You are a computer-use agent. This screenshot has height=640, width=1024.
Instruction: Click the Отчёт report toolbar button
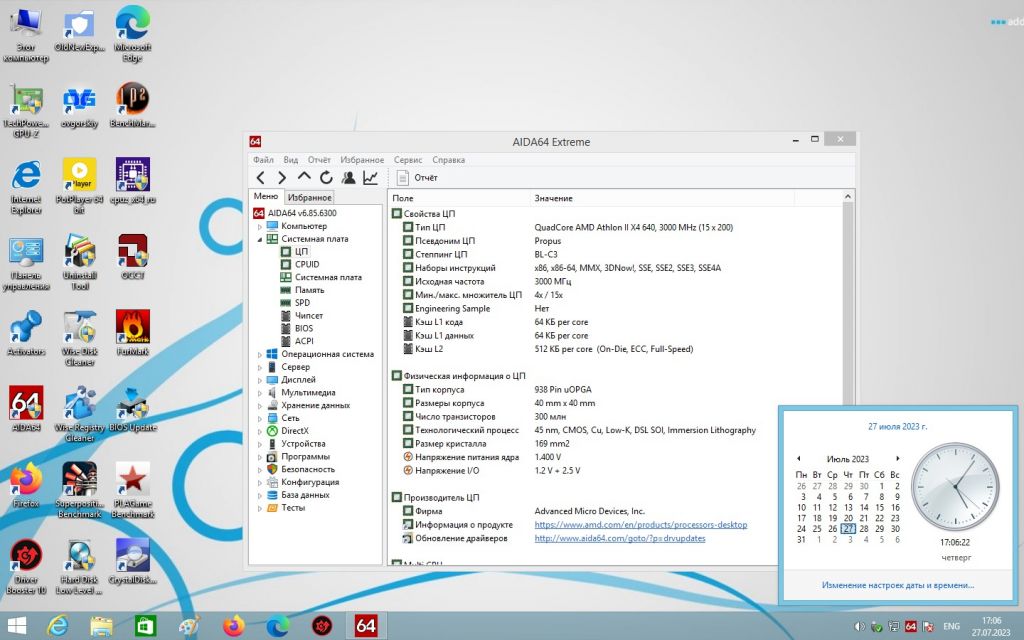click(x=417, y=178)
